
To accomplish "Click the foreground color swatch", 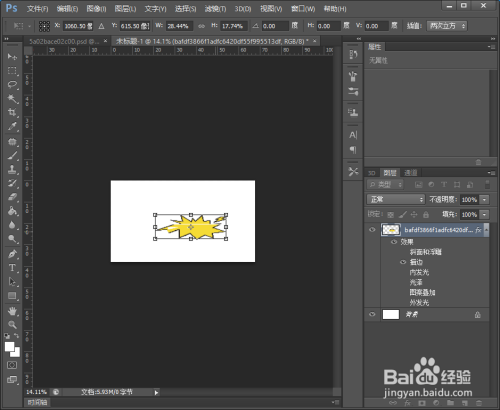I will 9,347.
